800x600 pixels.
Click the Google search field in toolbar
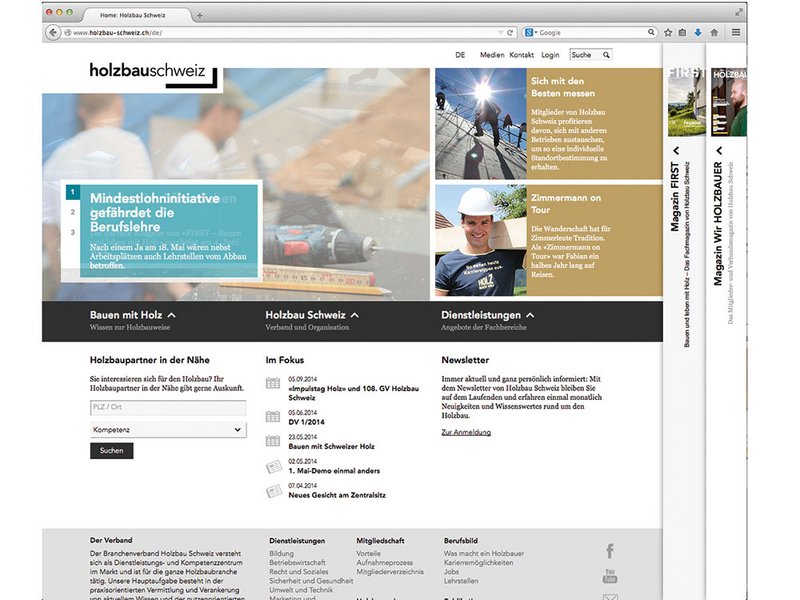pyautogui.click(x=592, y=33)
